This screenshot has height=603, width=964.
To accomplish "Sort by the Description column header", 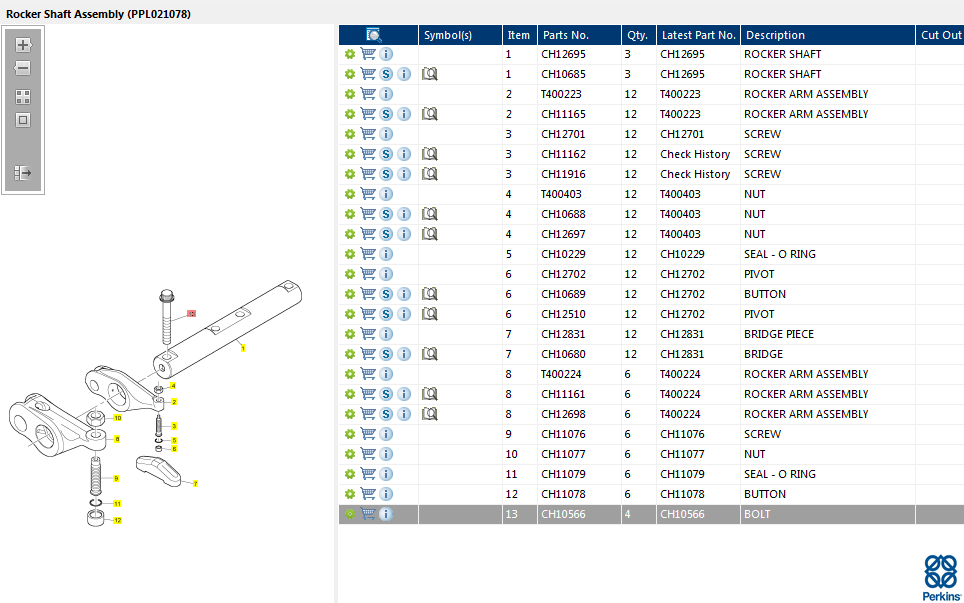I will click(x=828, y=35).
